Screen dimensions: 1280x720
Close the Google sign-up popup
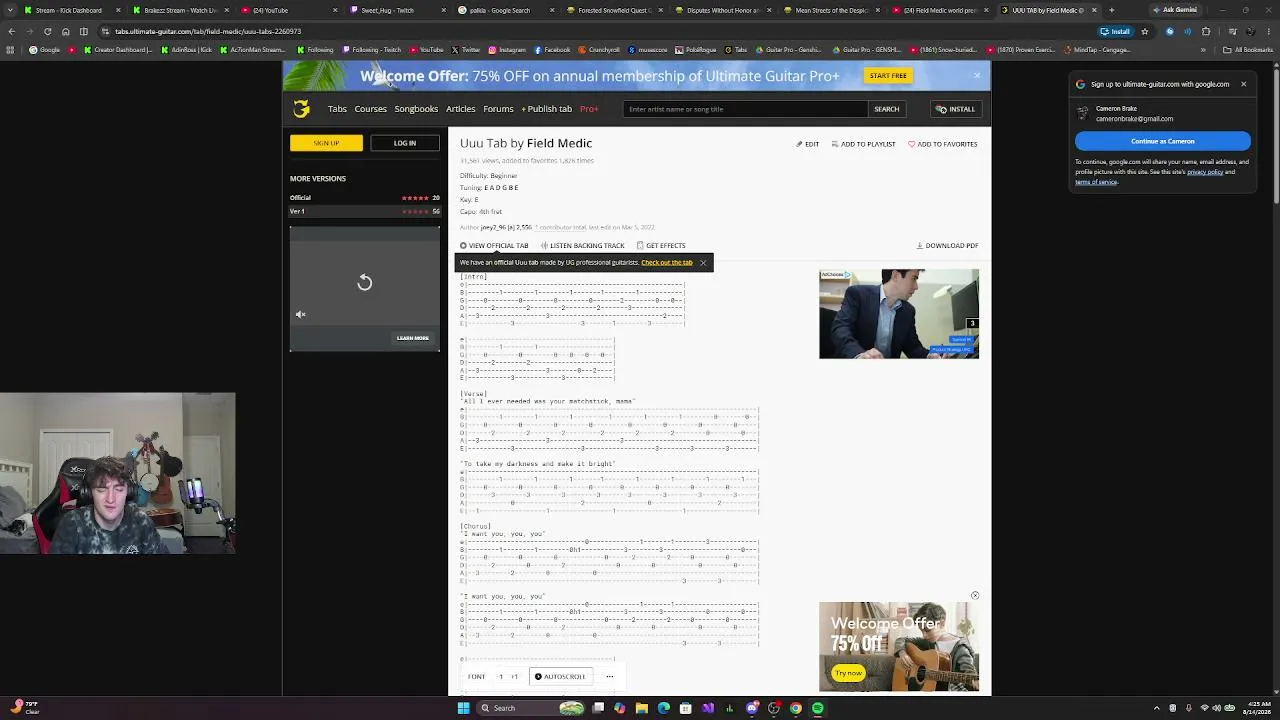pos(1243,84)
